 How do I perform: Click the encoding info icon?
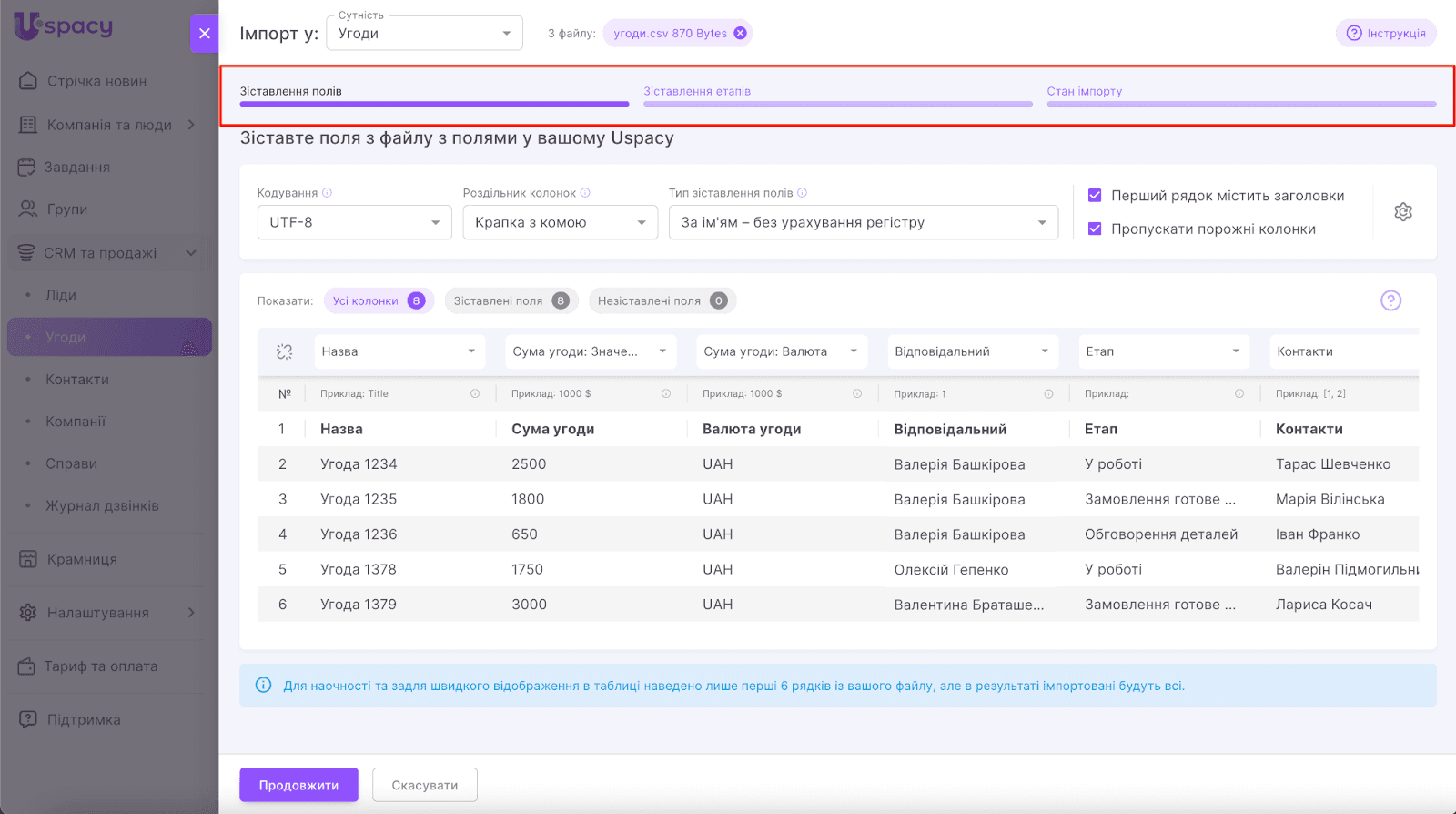[x=328, y=193]
